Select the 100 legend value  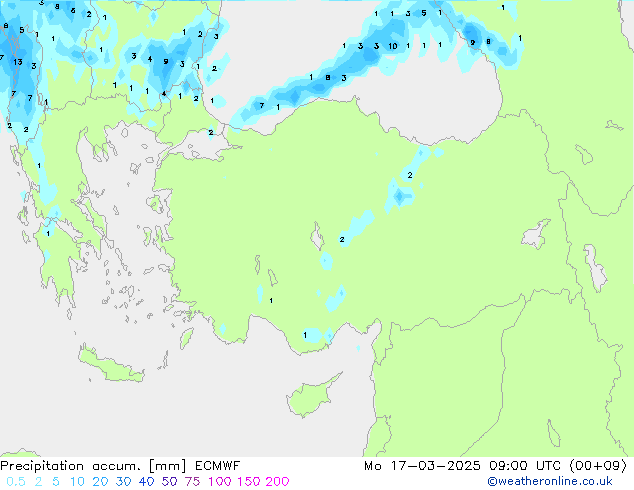[x=220, y=482]
